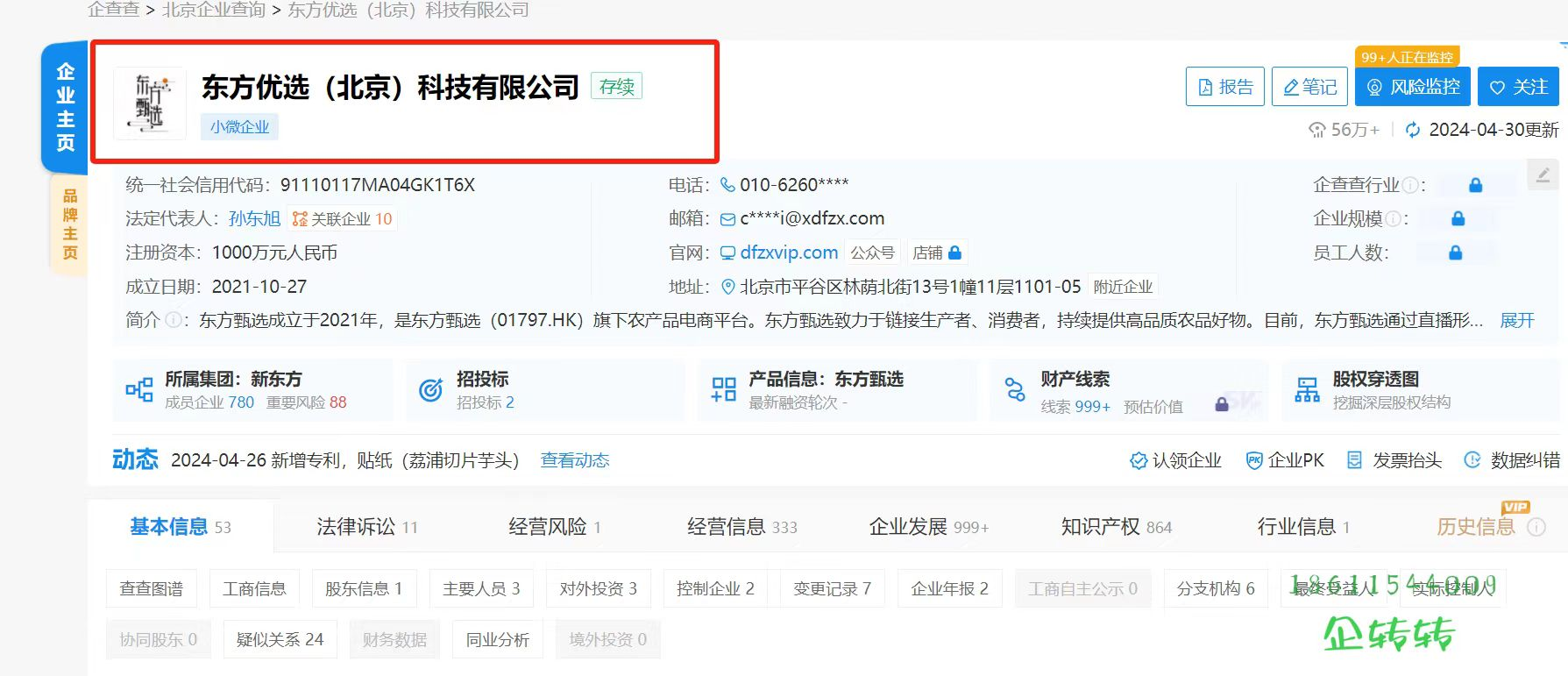Click 数据纠错 data correction option
The width and height of the screenshot is (1568, 676).
coord(1512,460)
